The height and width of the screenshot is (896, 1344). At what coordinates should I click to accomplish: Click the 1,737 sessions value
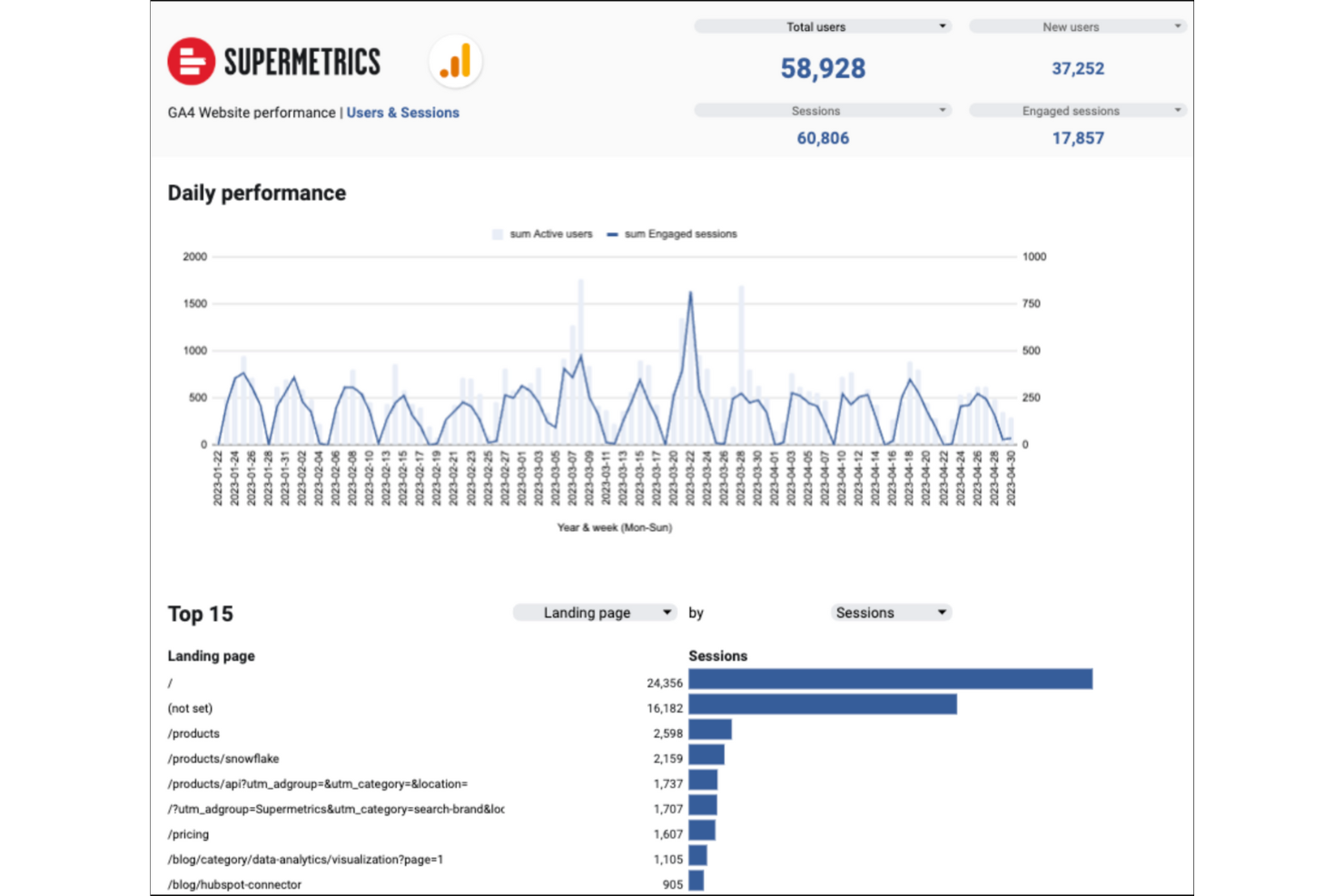point(667,783)
